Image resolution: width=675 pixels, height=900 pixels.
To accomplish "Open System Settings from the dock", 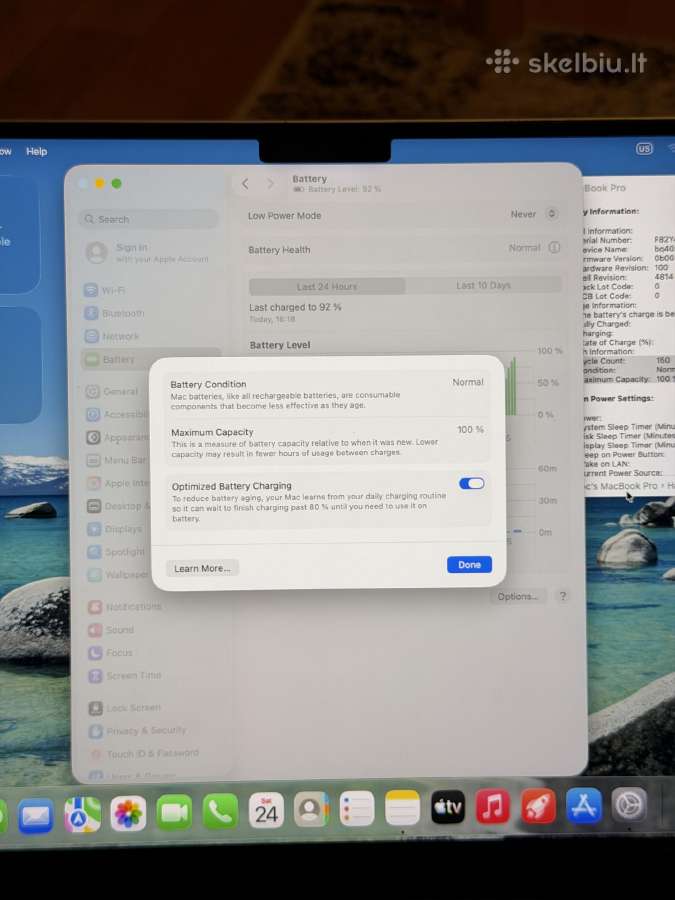I will (x=629, y=805).
